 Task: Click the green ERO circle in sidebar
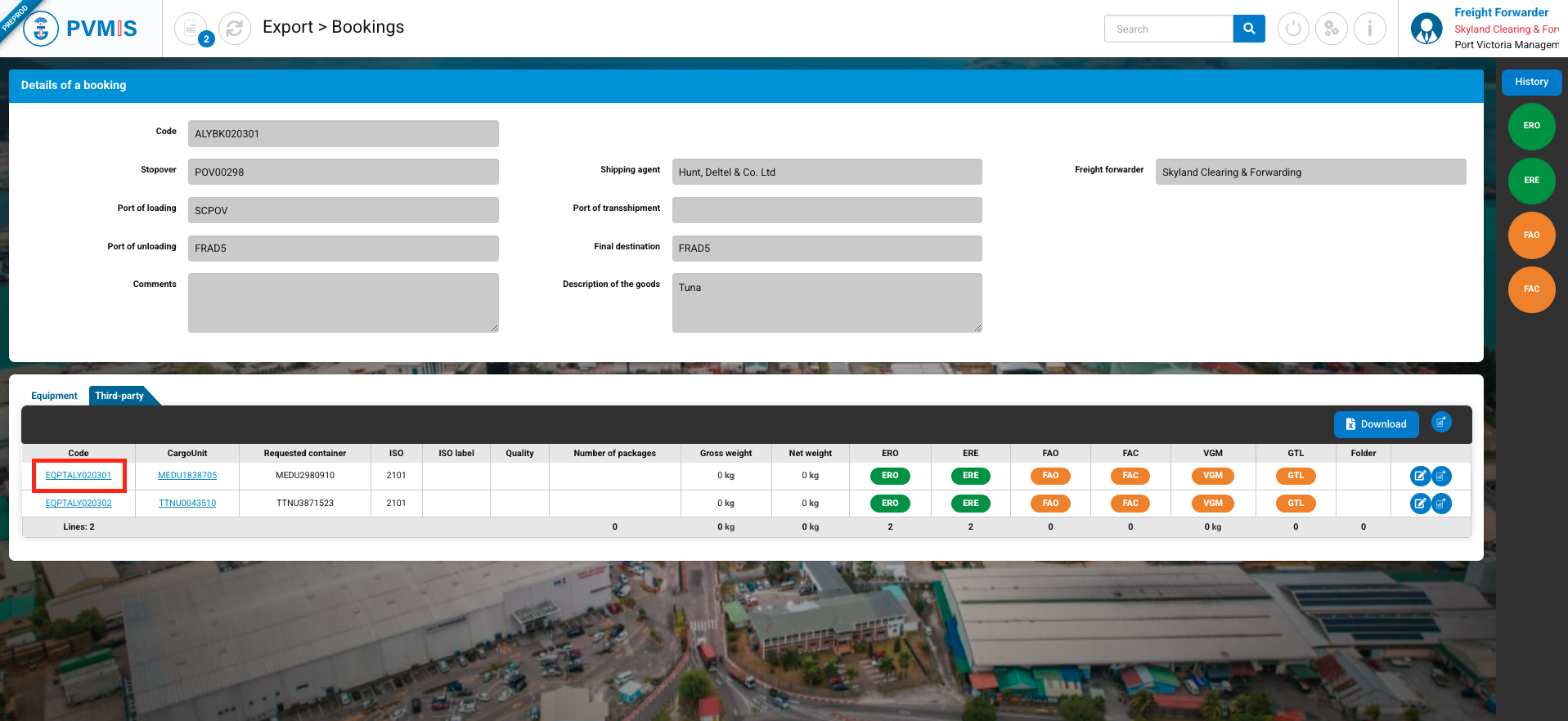[x=1531, y=126]
